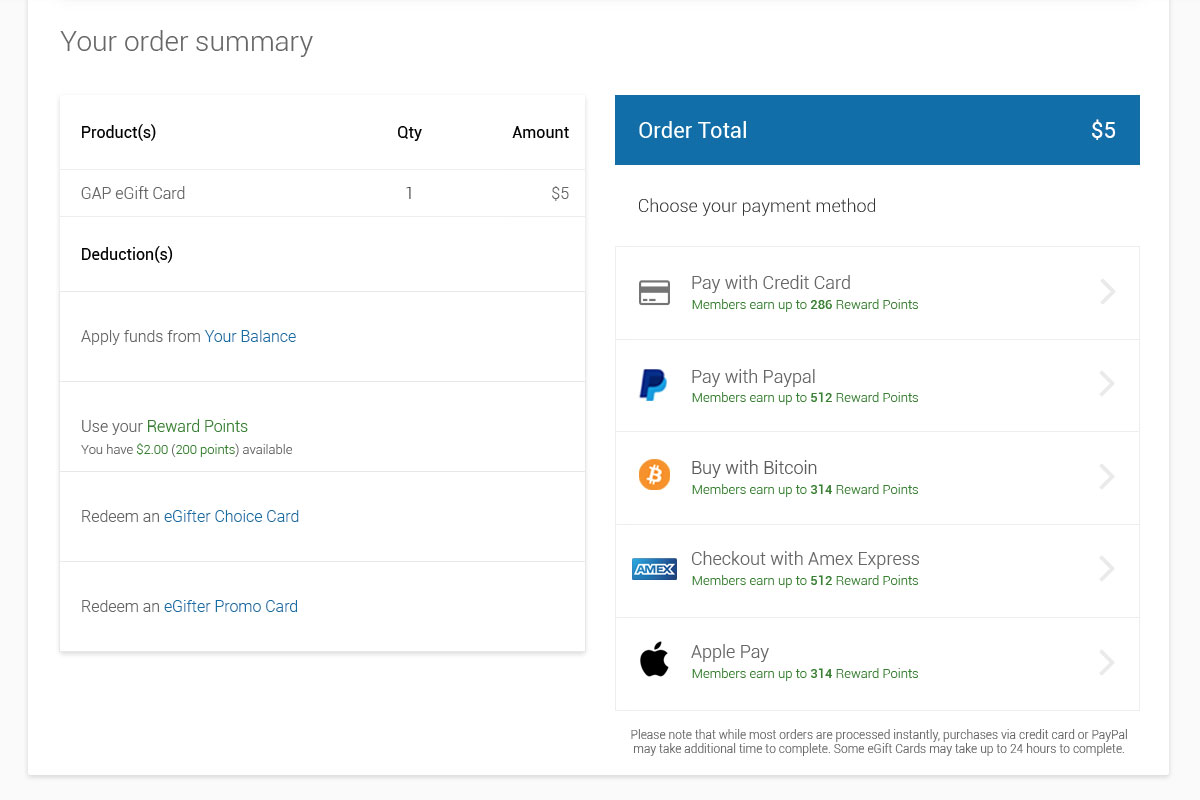Click the Product(s) column header

tap(118, 132)
